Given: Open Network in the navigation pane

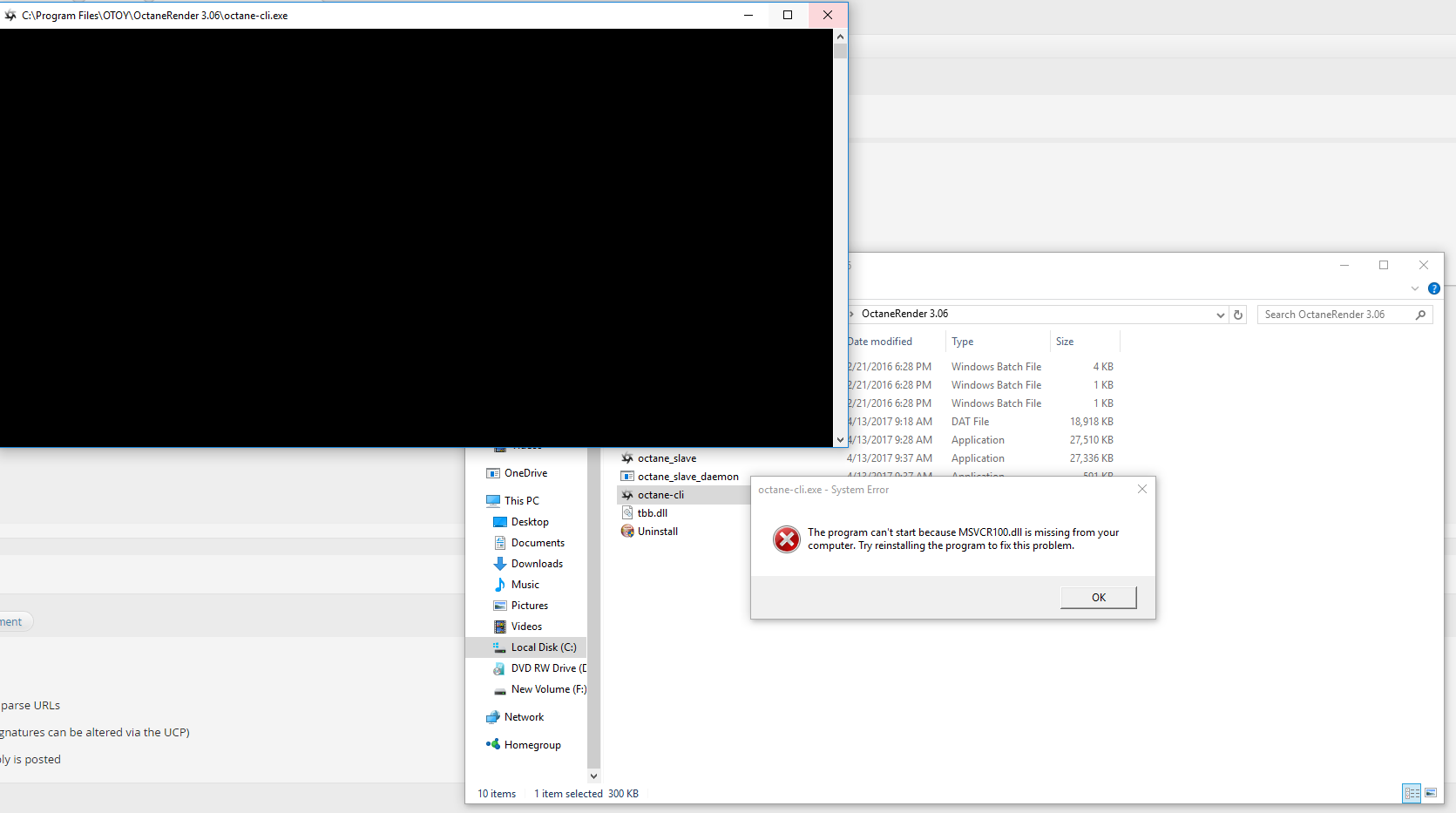Looking at the screenshot, I should click(x=524, y=717).
